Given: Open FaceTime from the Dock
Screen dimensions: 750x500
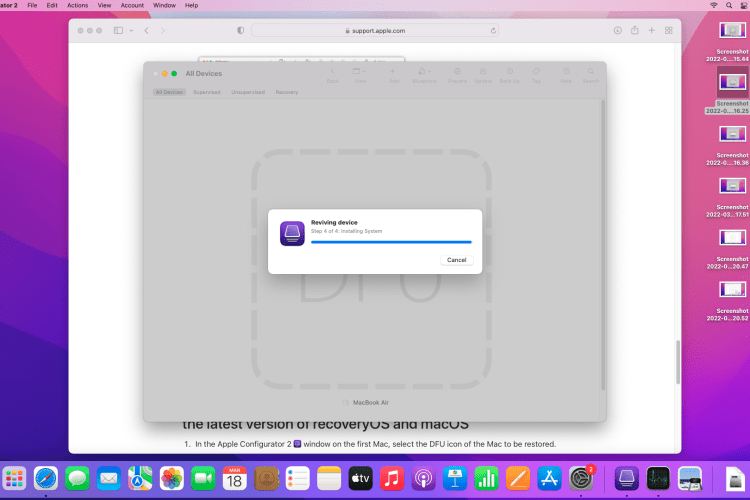Looking at the screenshot, I should click(x=203, y=478).
